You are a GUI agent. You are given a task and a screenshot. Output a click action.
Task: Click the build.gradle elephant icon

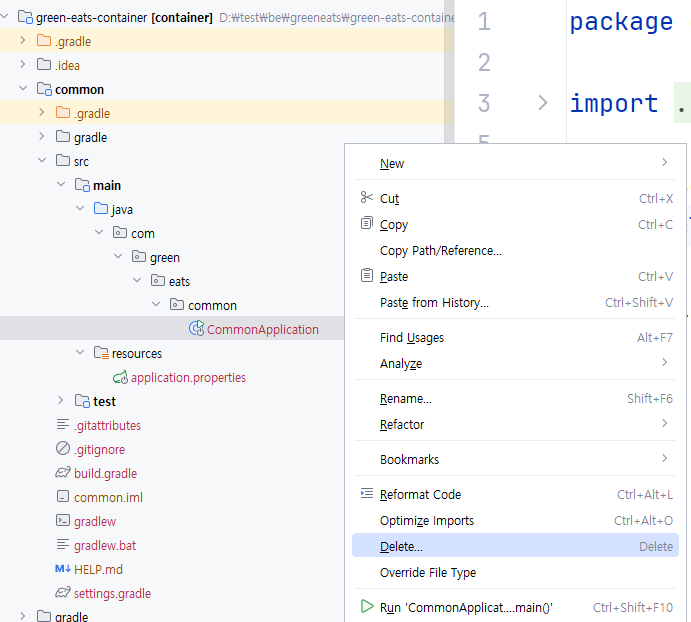pos(63,473)
